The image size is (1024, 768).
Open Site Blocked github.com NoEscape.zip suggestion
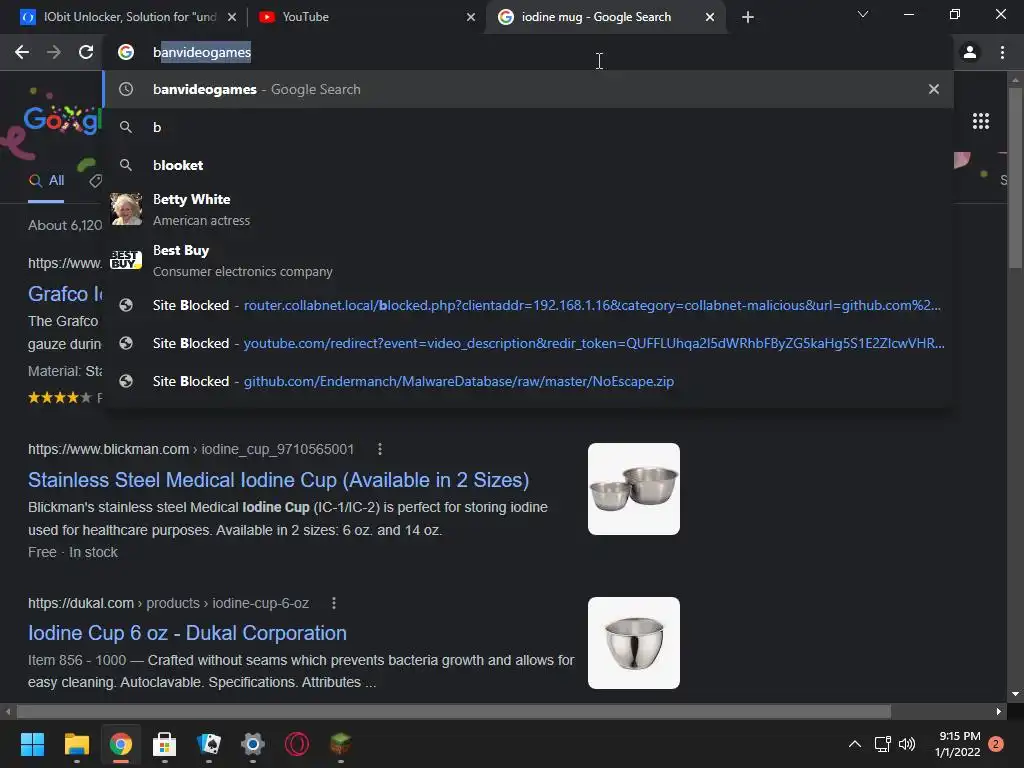(x=528, y=381)
